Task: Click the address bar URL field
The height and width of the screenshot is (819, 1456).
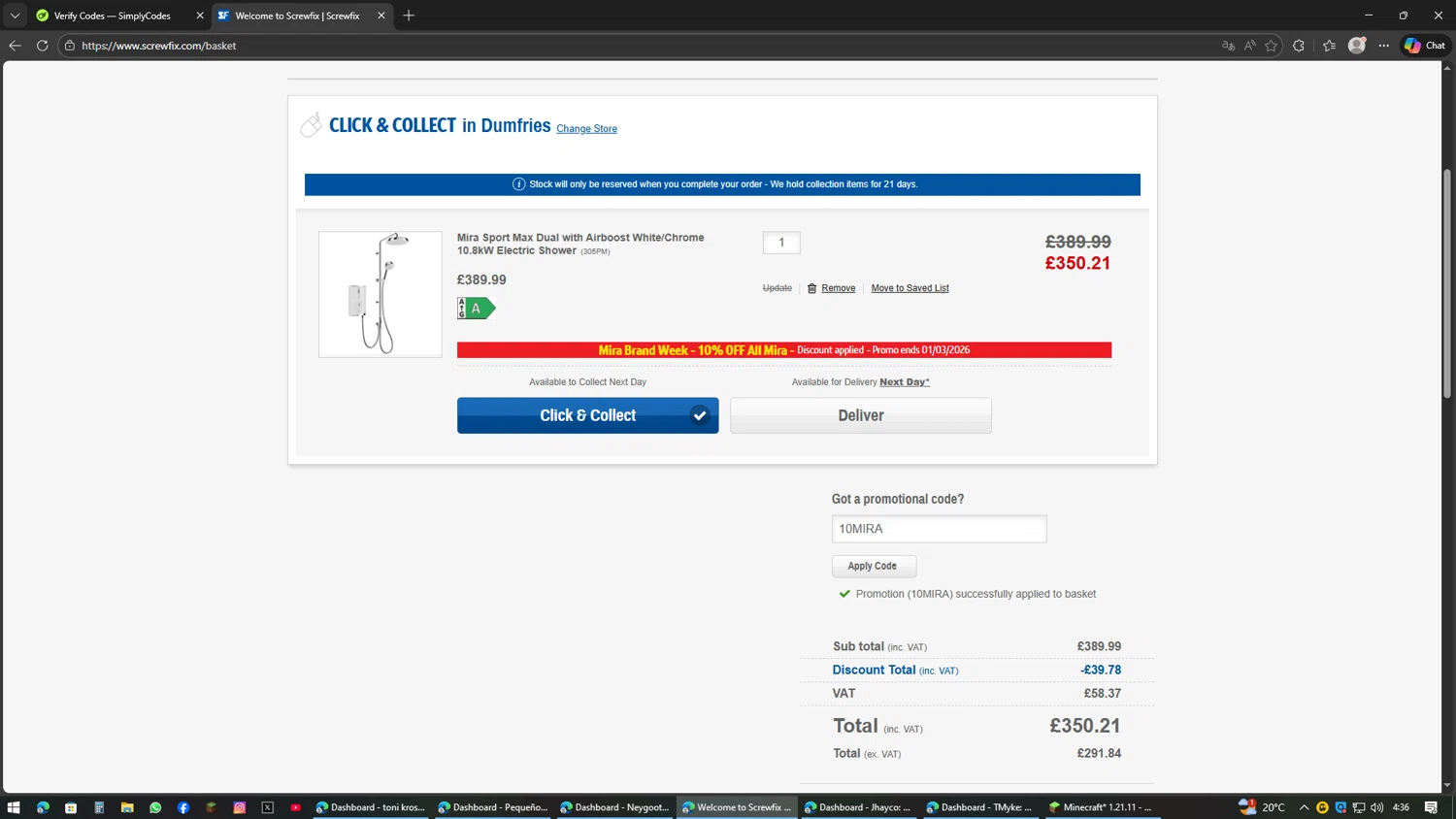Action: (x=641, y=46)
